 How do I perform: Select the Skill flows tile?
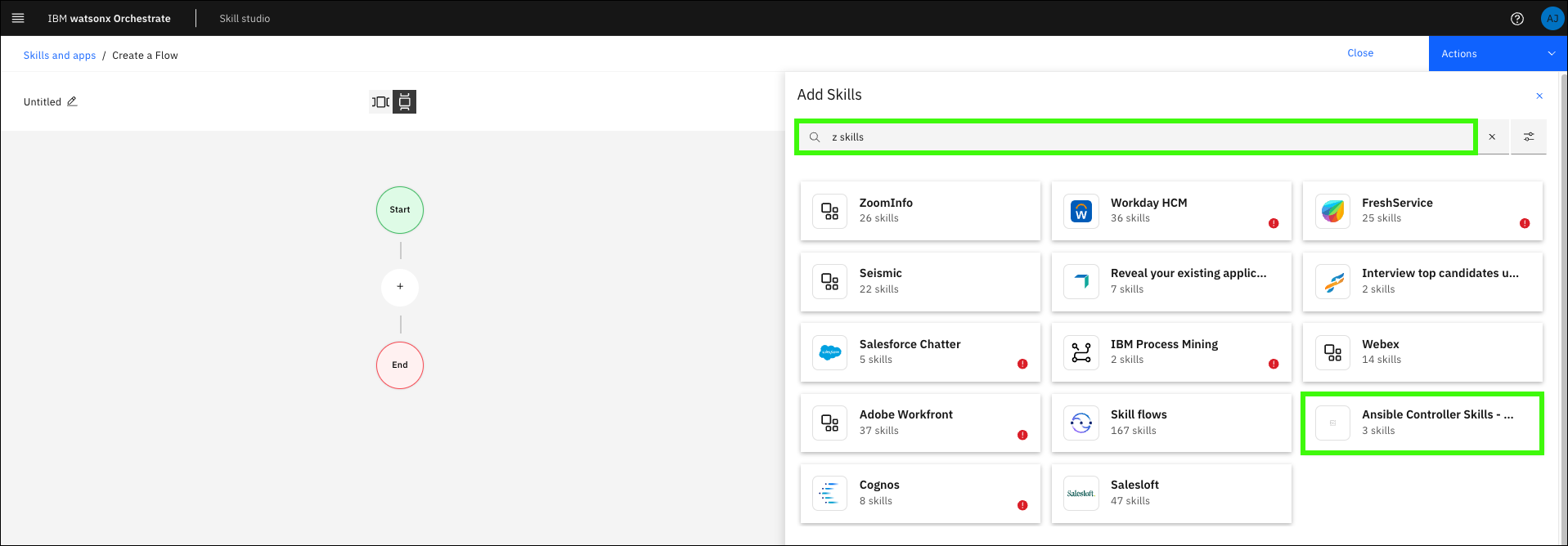[1170, 423]
